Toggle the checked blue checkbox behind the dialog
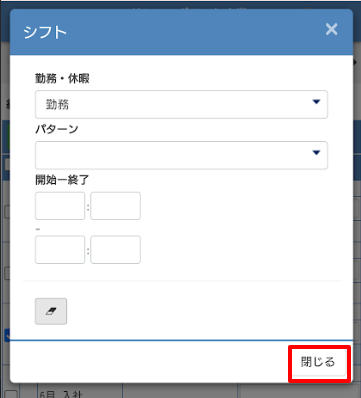 (x=7, y=335)
